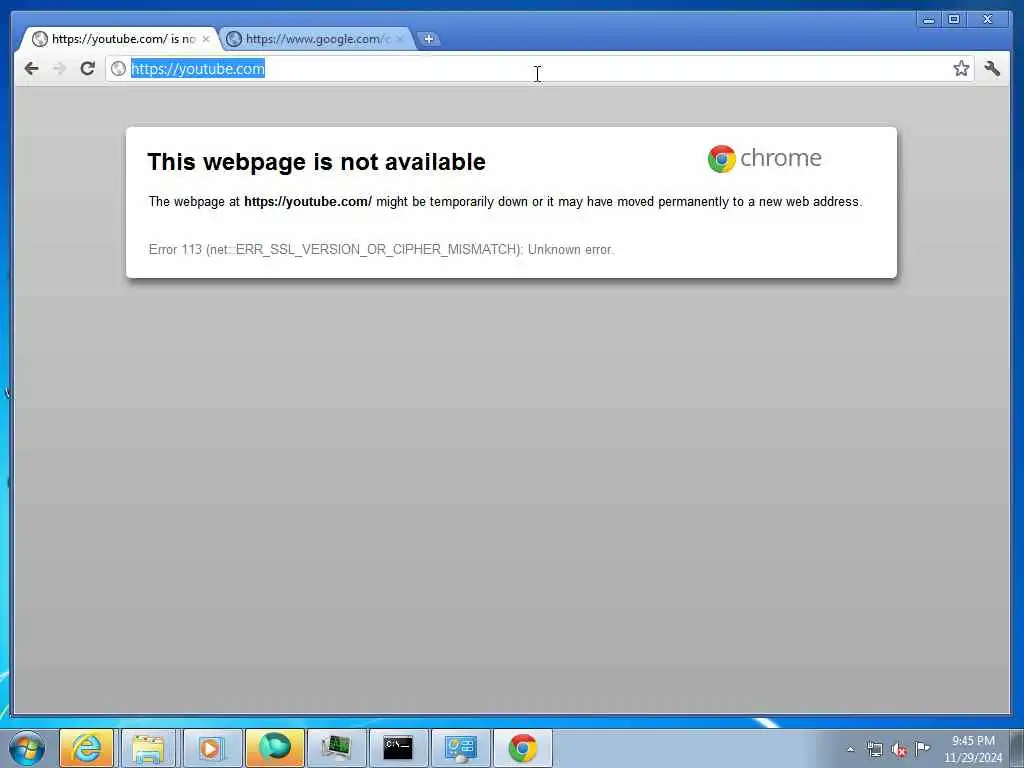This screenshot has width=1024, height=768.
Task: Click the bold https://youtube.com/ text in message
Action: click(x=308, y=202)
